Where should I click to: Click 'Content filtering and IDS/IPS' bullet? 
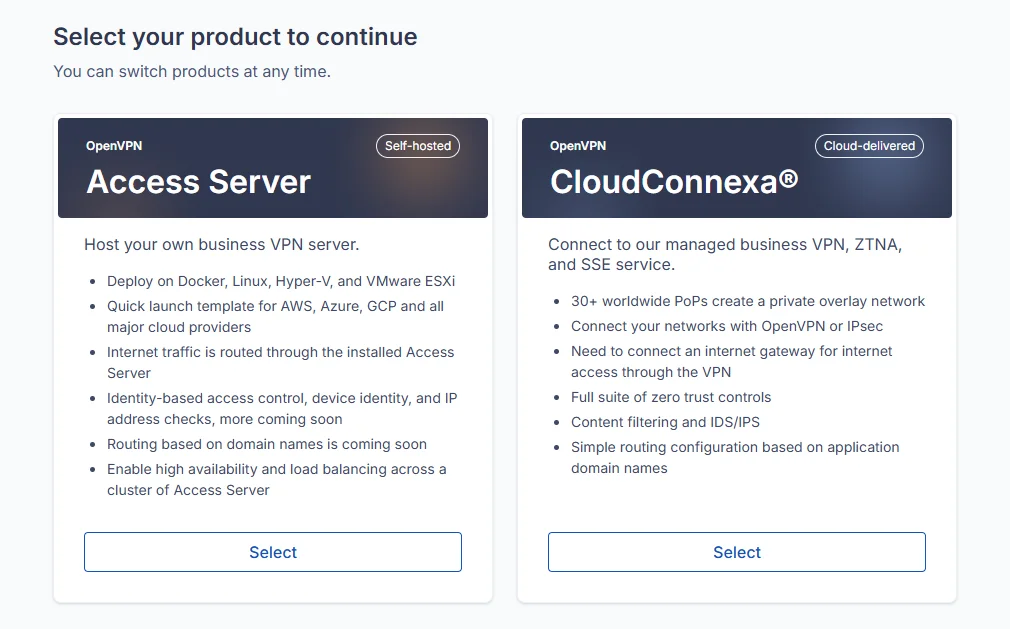665,422
